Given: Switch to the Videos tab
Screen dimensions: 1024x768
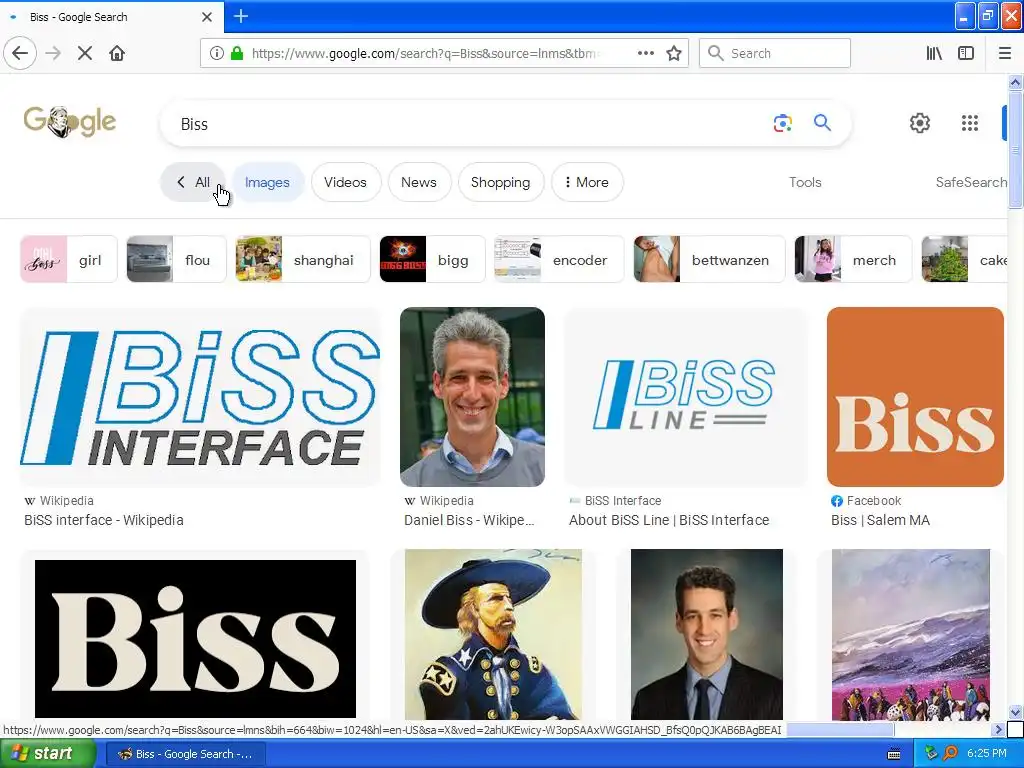Looking at the screenshot, I should tap(345, 182).
